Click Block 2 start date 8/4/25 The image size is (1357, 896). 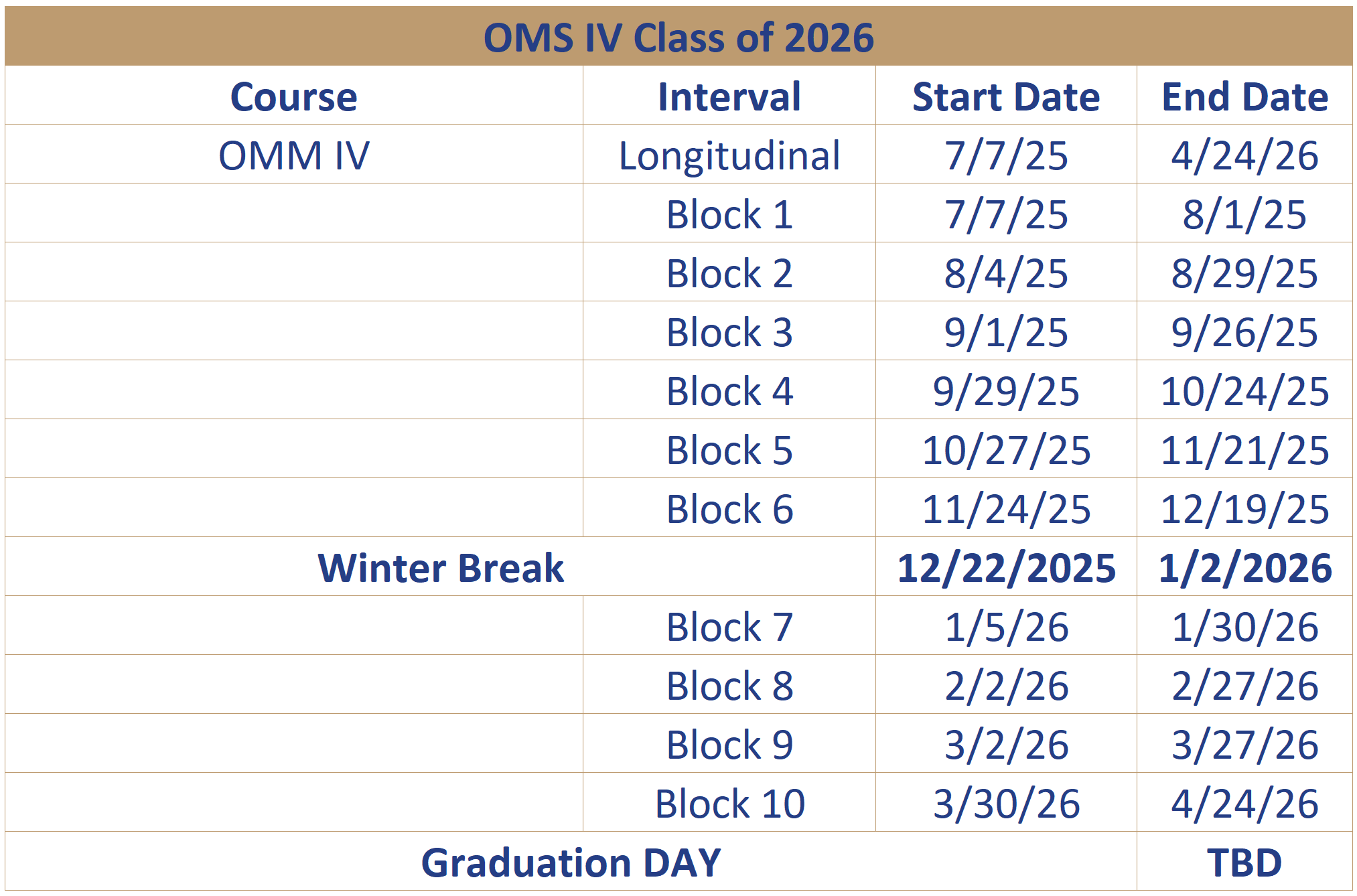coord(1006,273)
